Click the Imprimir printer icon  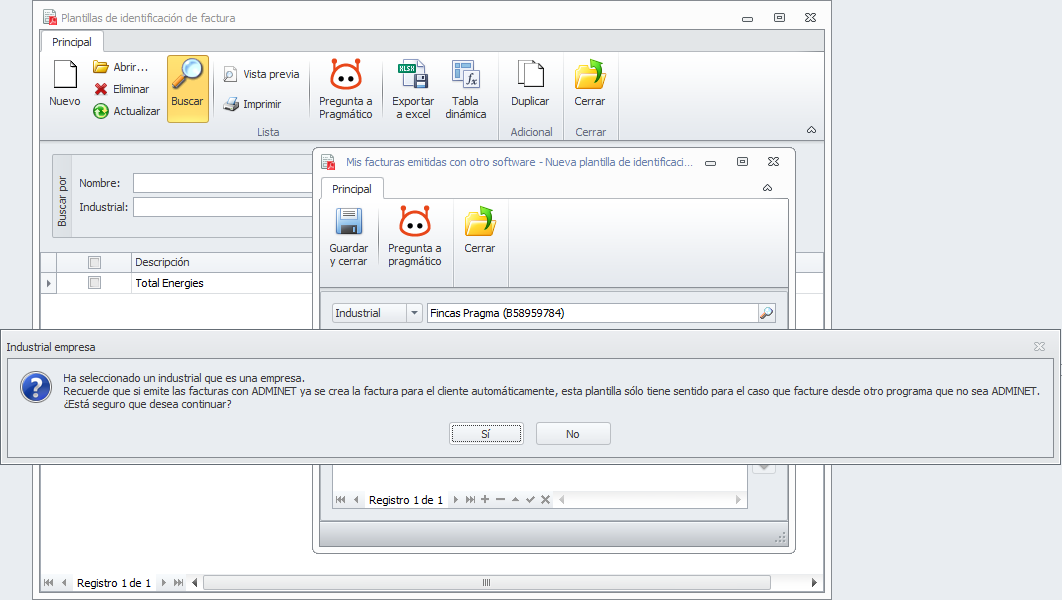(231, 104)
